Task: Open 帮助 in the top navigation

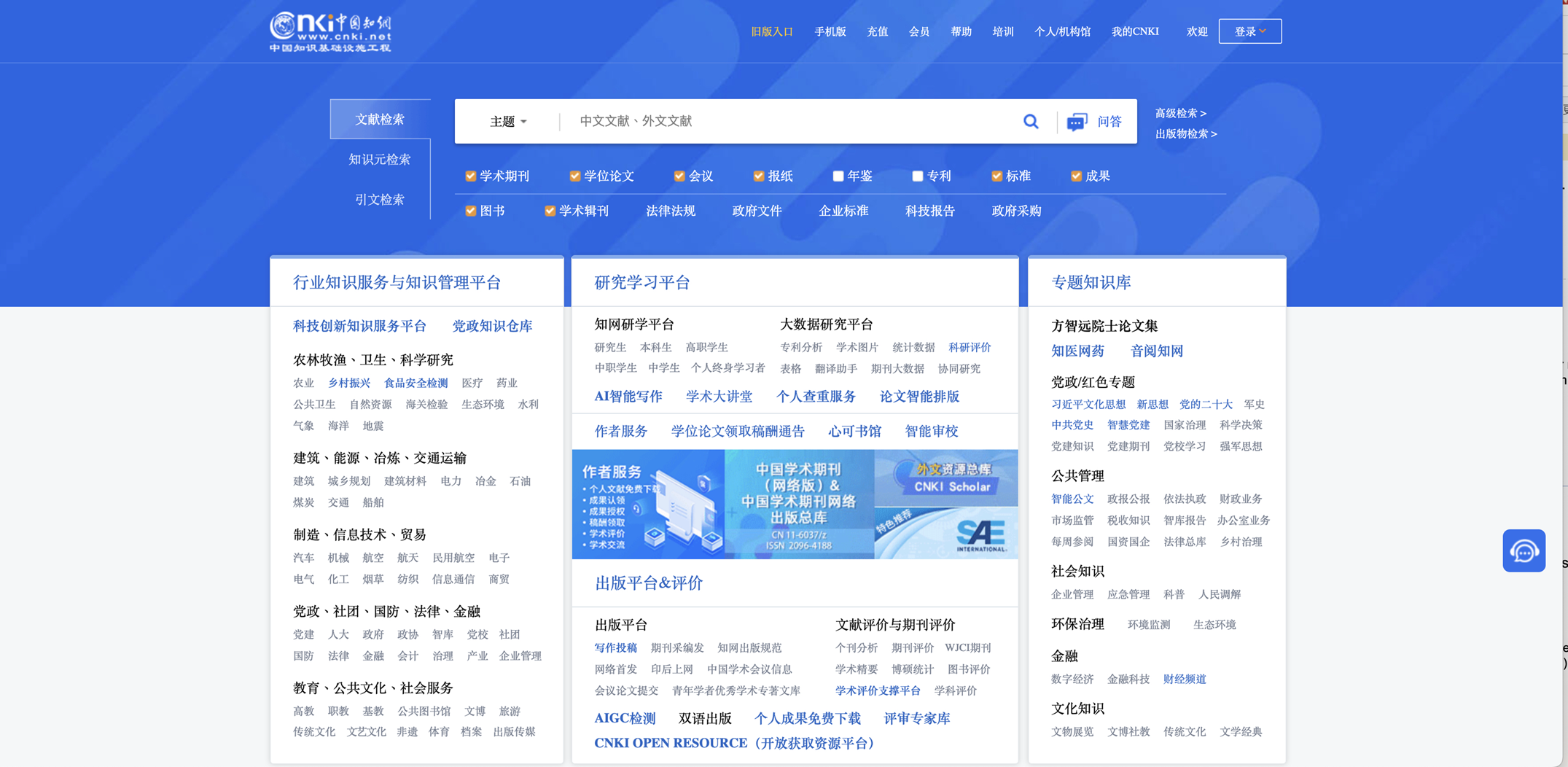Action: pyautogui.click(x=962, y=32)
